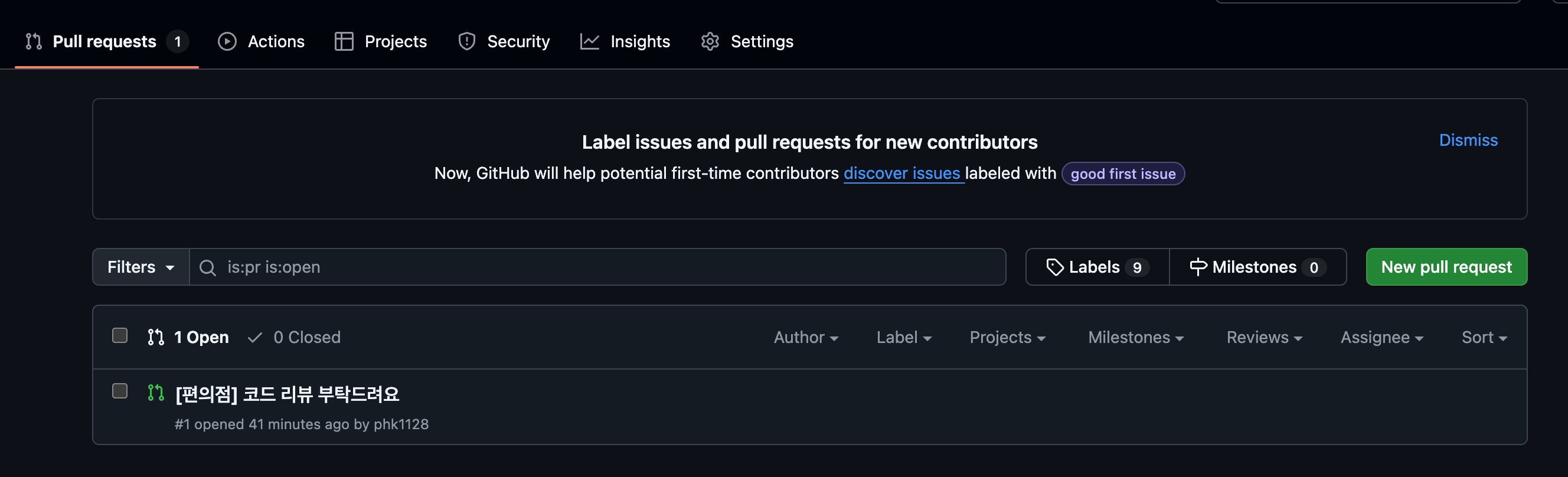
Task: Click the Projects table icon
Action: tap(344, 41)
